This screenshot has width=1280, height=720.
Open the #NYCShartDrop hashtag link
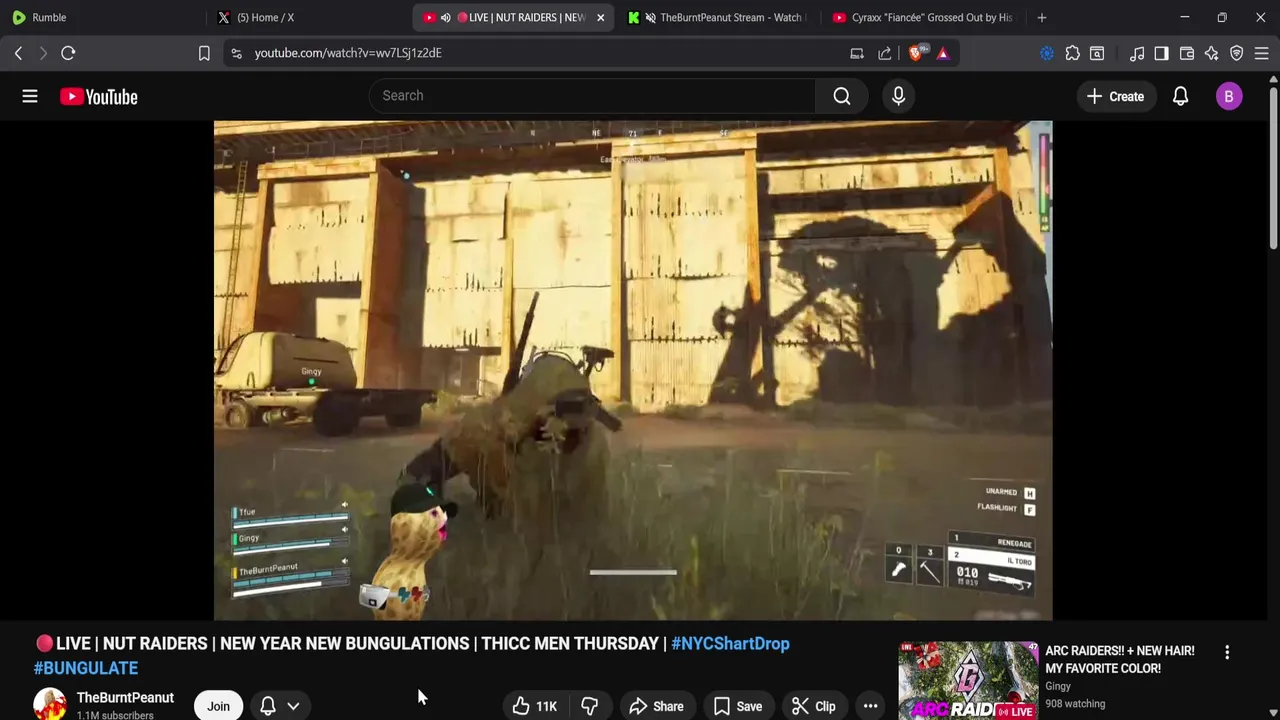730,643
